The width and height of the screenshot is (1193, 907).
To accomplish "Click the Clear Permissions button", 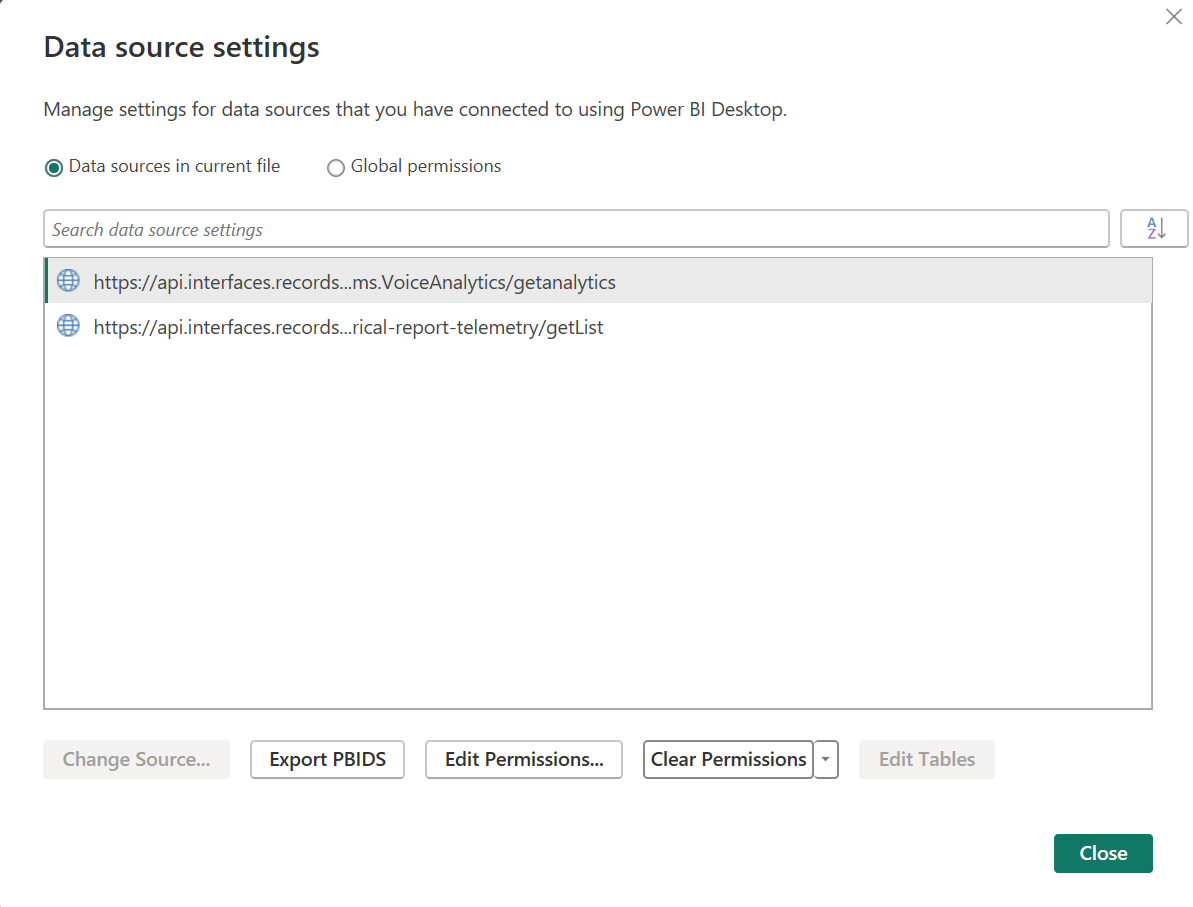I will [727, 759].
